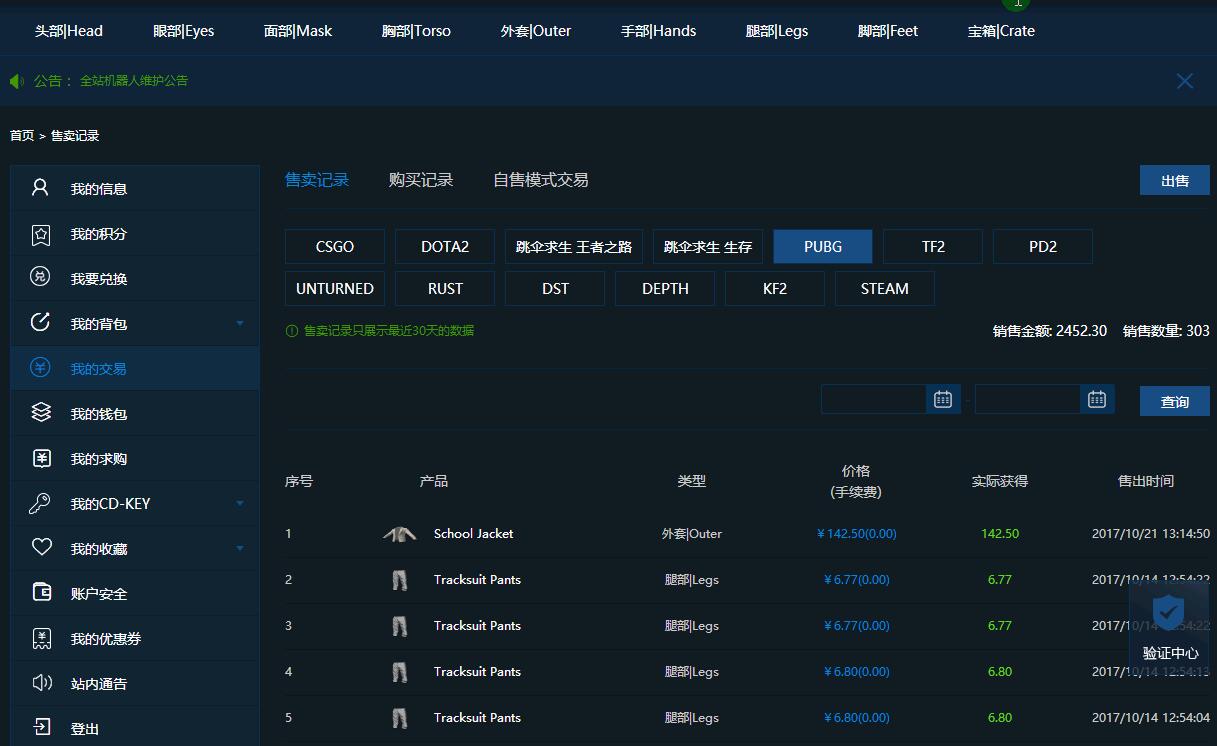
Task: Filter records by UNTURNED
Action: 335,289
